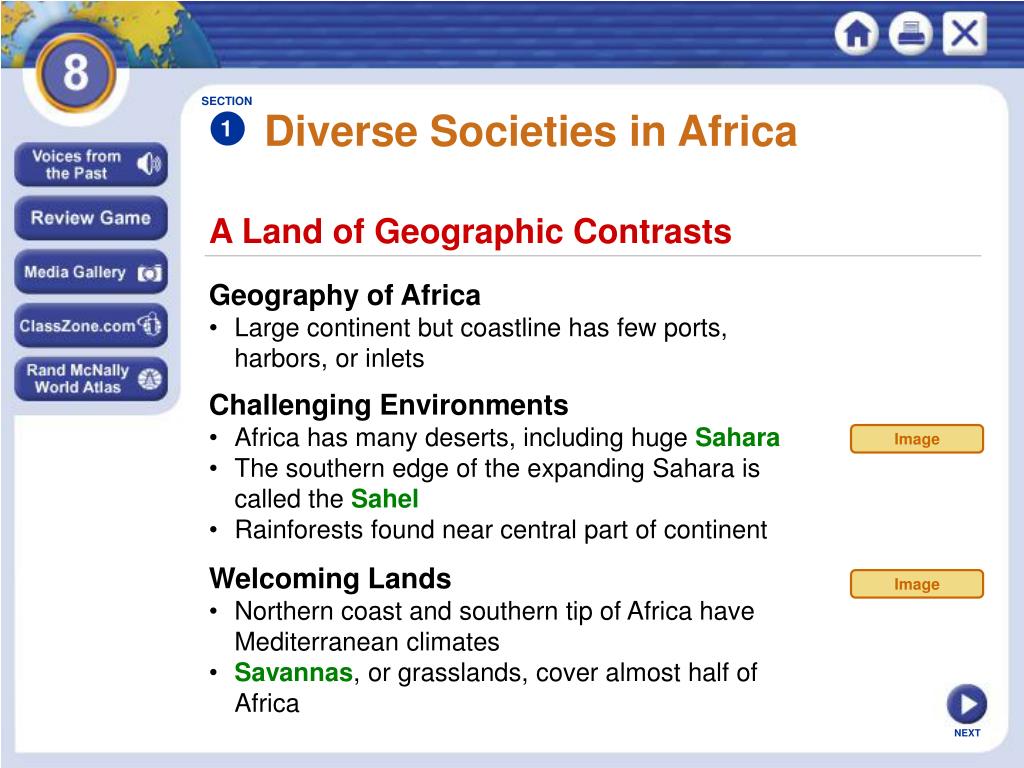Screen dimensions: 1024x768
Task: Select the section 1 number marker
Action: coord(227,129)
